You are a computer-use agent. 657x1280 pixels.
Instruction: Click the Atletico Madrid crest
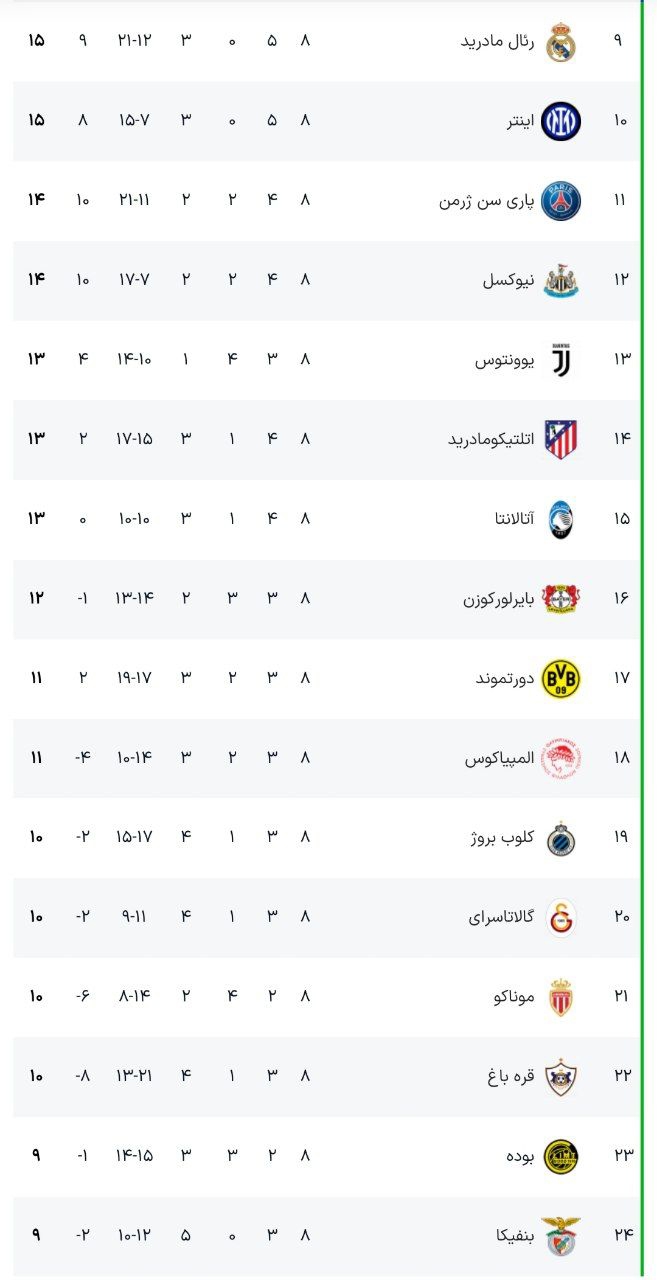(561, 439)
